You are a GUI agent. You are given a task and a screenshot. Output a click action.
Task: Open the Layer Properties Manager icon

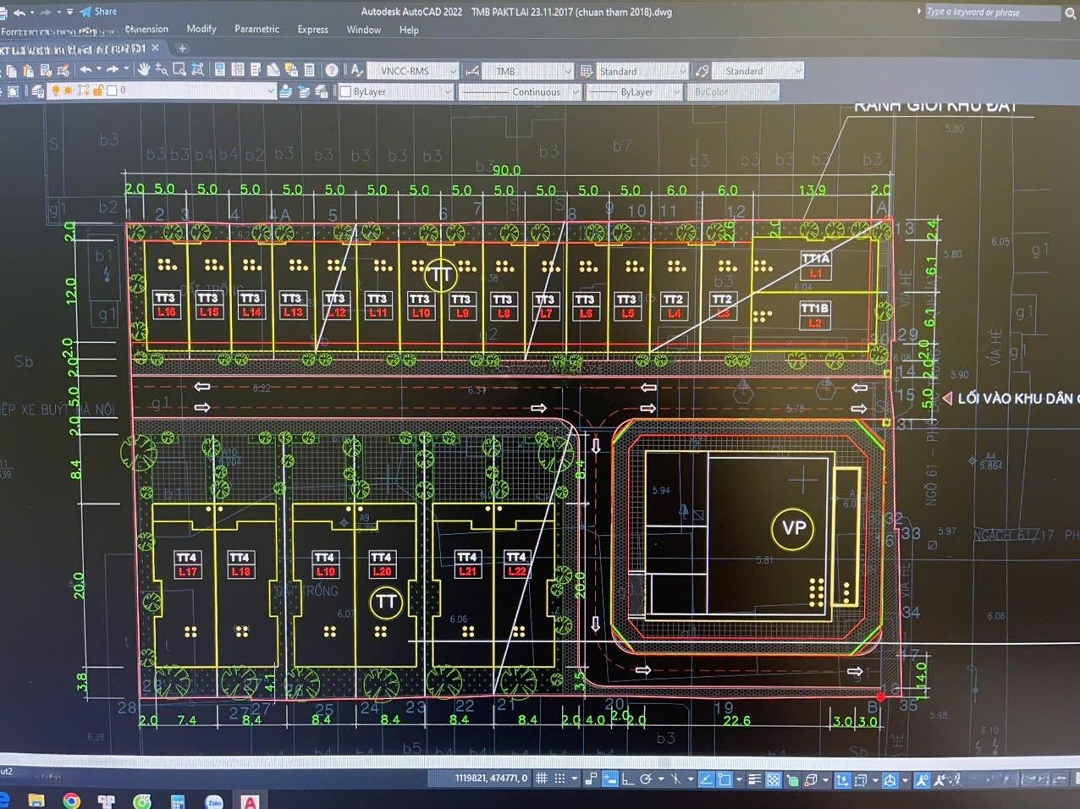(x=38, y=91)
